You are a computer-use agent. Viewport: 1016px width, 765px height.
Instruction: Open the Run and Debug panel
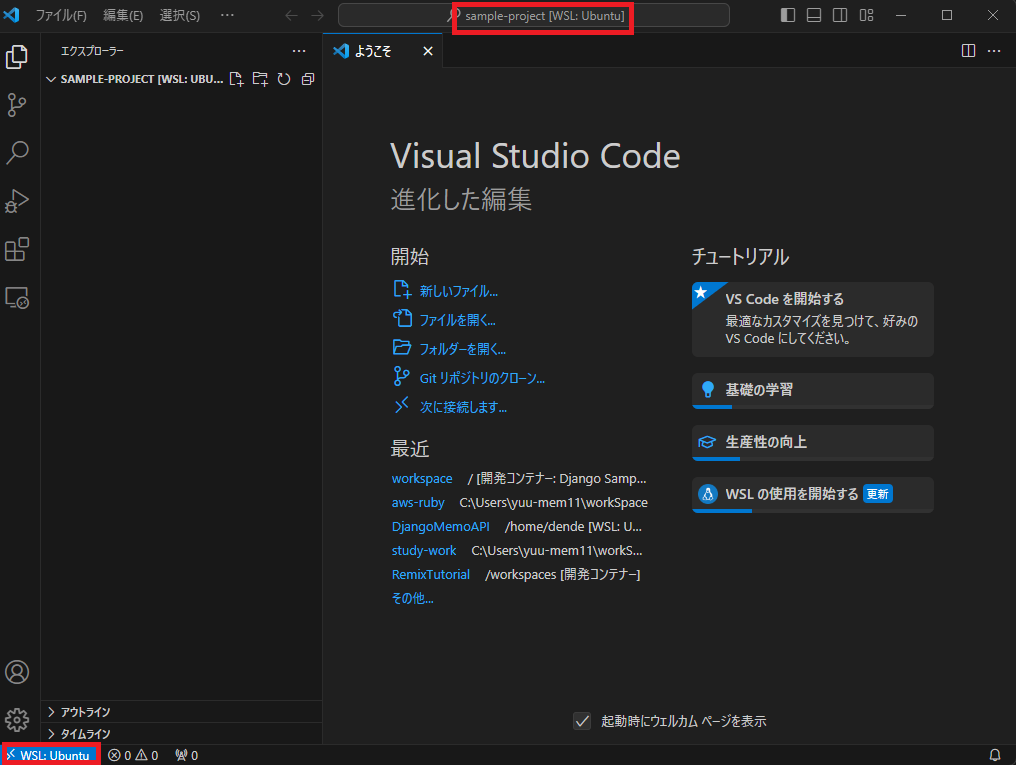pos(17,200)
